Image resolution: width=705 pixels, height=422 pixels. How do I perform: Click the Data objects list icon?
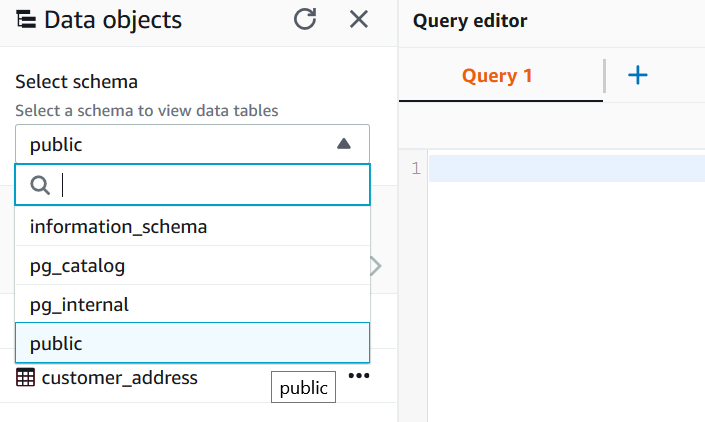27,19
